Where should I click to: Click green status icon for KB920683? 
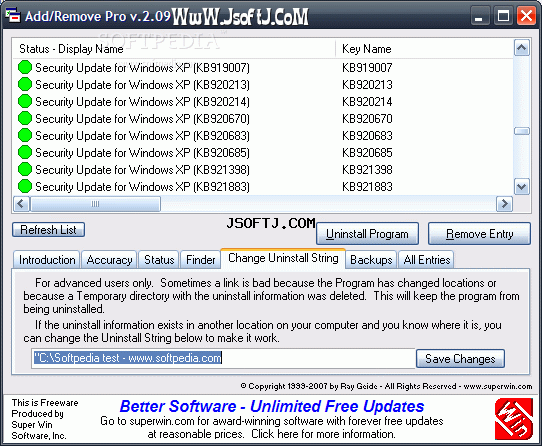[25, 135]
